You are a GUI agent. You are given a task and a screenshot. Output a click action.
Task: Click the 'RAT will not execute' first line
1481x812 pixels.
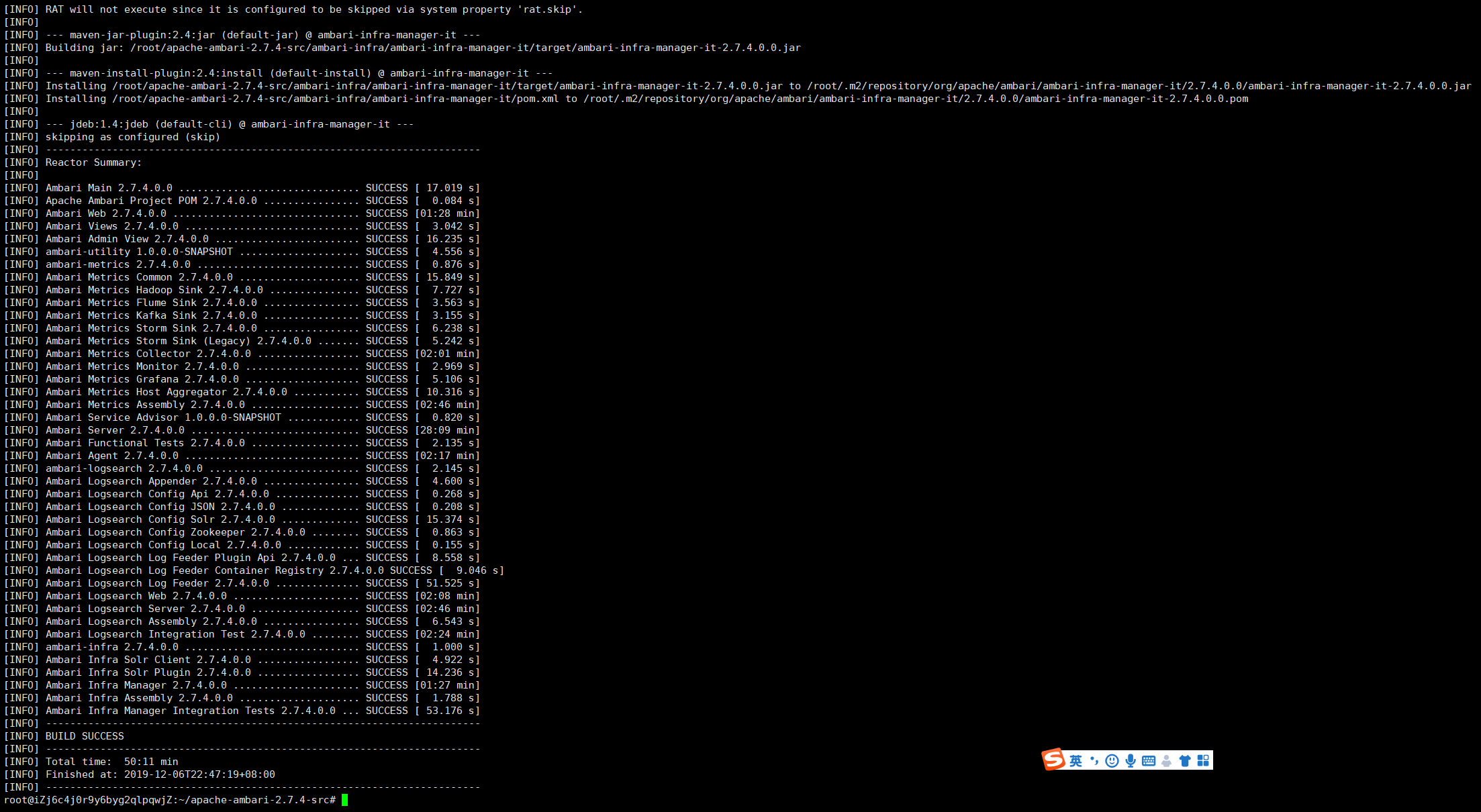coord(293,9)
